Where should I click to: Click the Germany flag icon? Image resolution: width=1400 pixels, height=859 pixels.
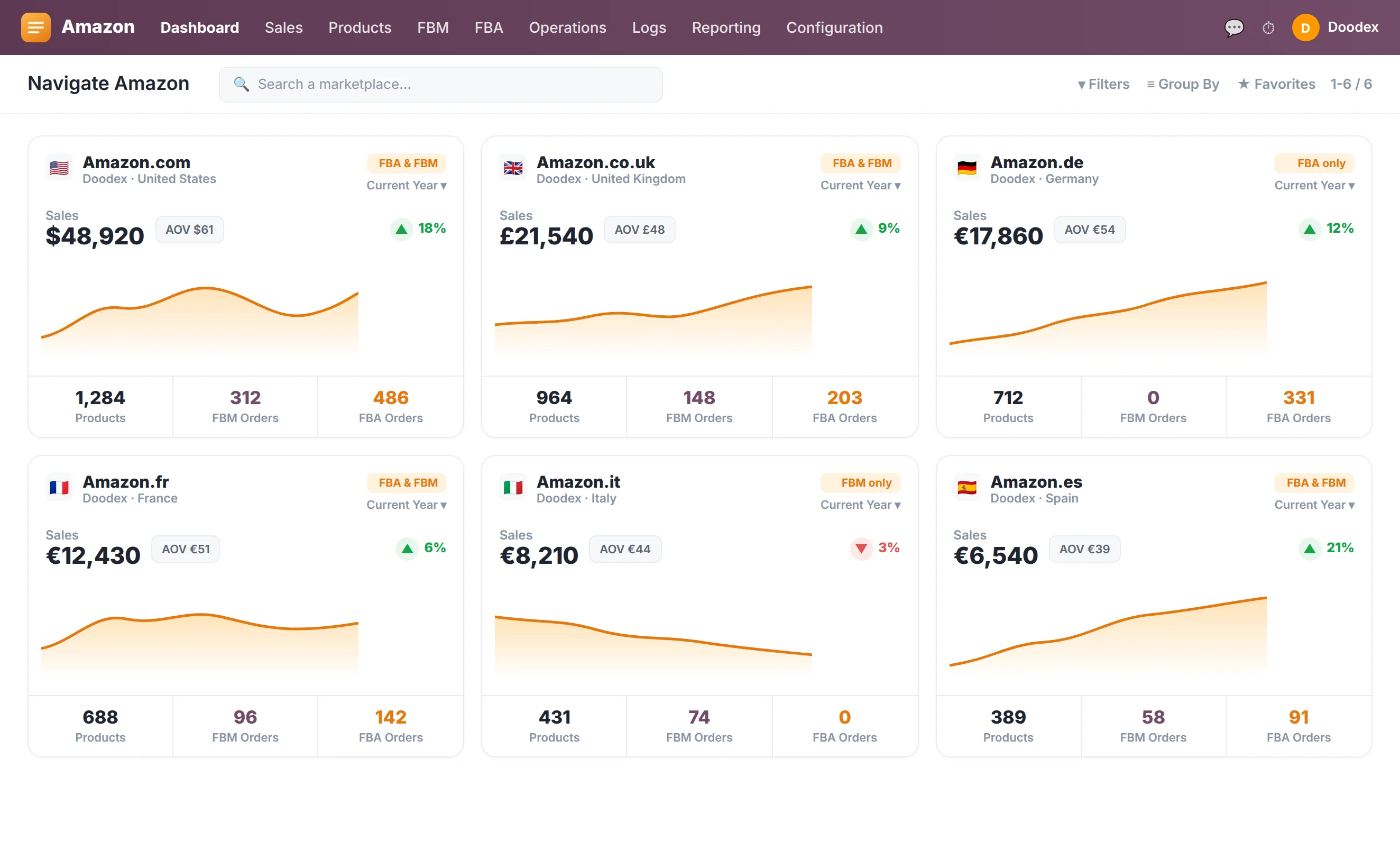(x=966, y=168)
